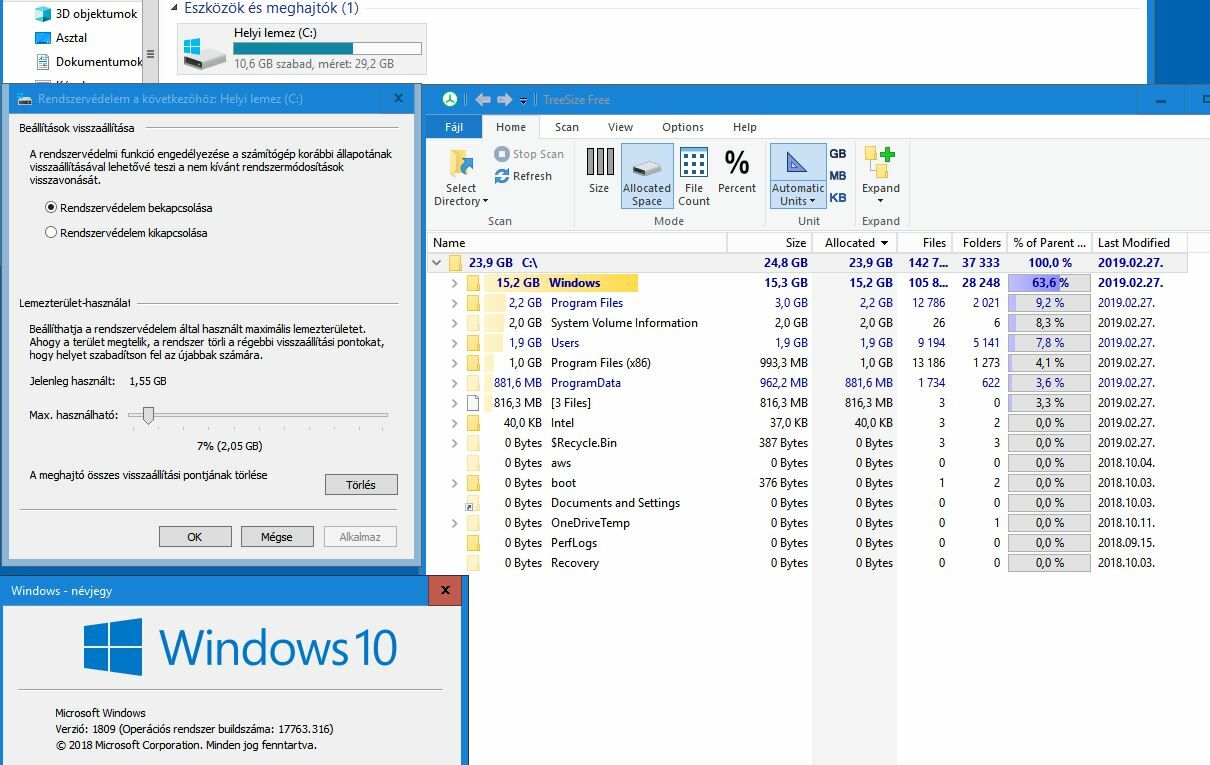Expand Program Files (x86) node

coord(454,363)
